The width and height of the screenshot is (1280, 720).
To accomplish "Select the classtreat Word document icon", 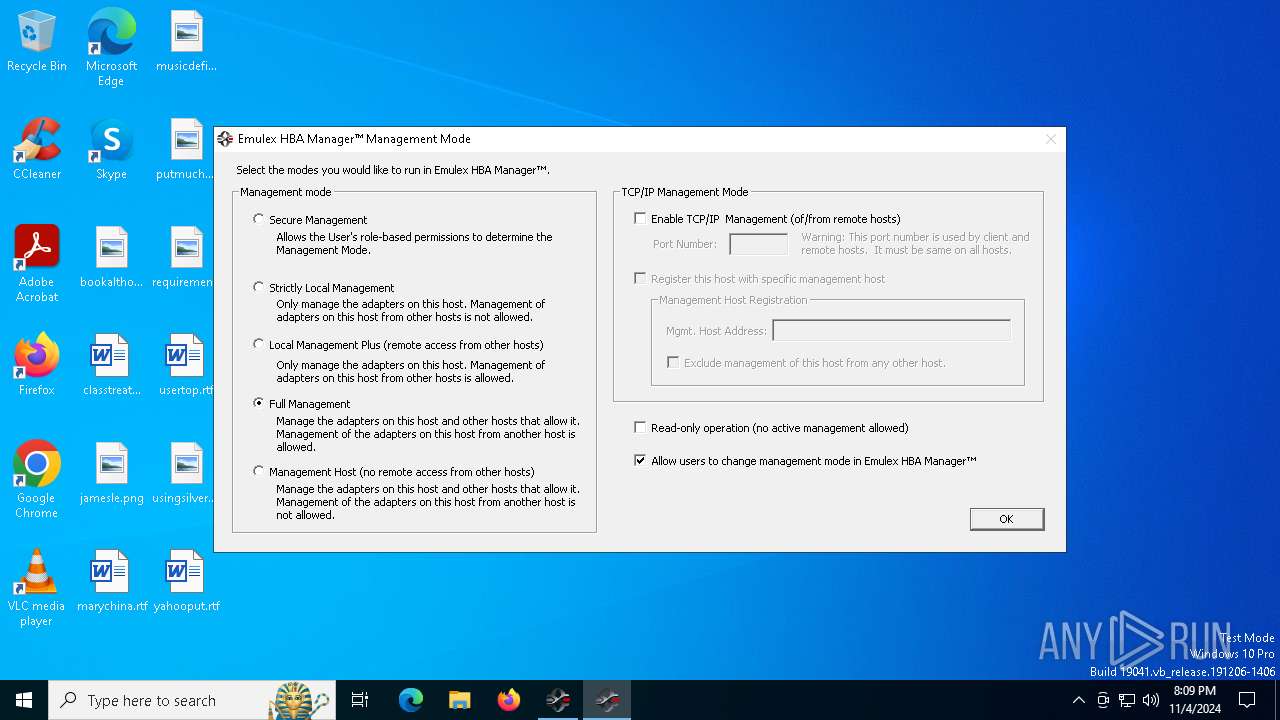I will [111, 366].
